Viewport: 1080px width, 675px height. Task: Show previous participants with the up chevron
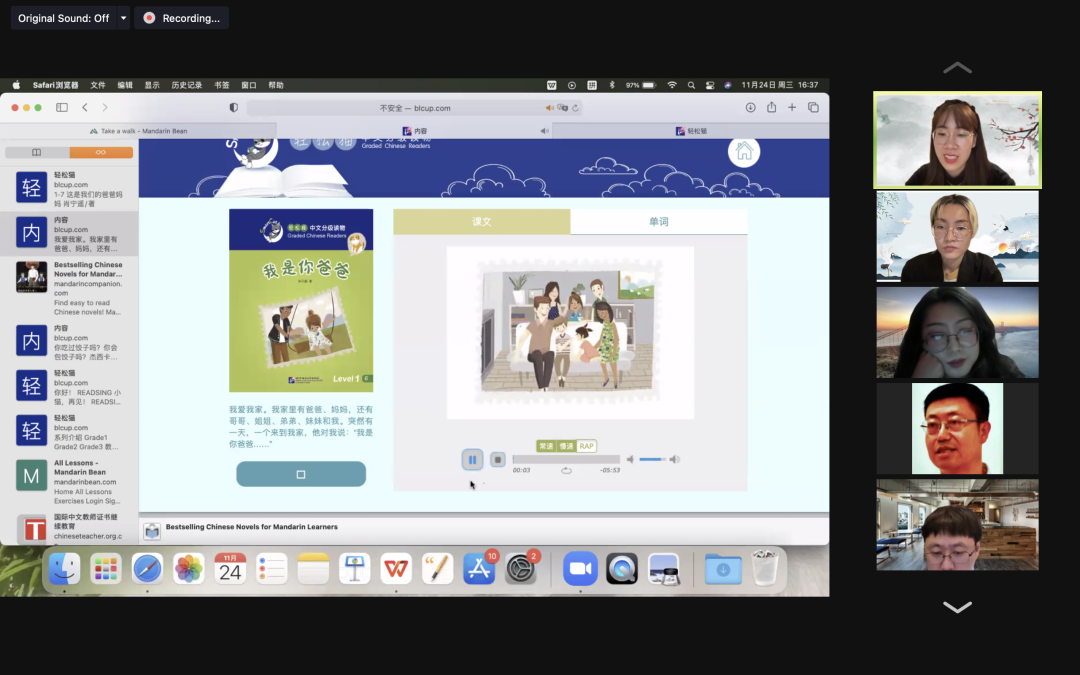957,68
